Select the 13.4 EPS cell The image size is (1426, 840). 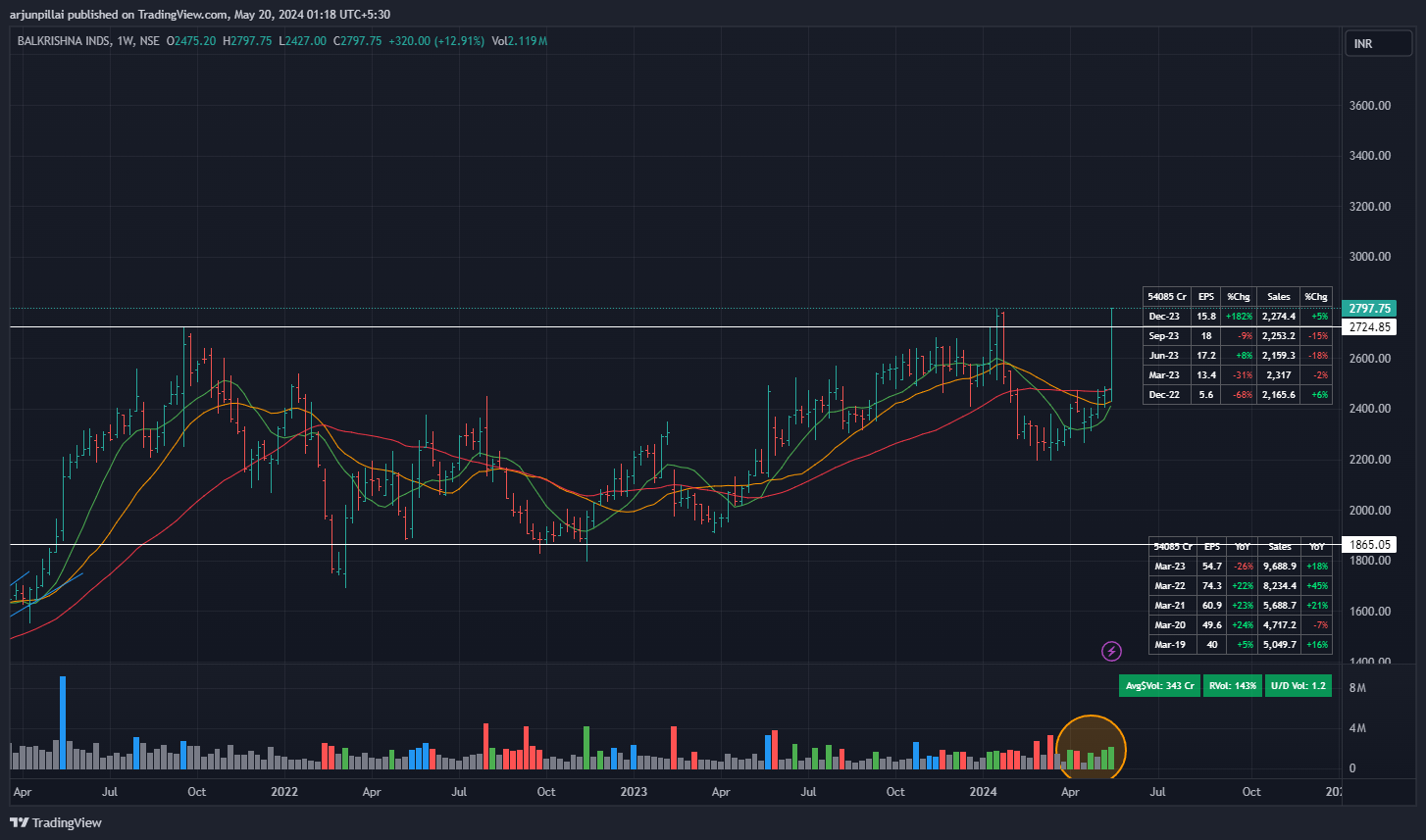[1206, 374]
